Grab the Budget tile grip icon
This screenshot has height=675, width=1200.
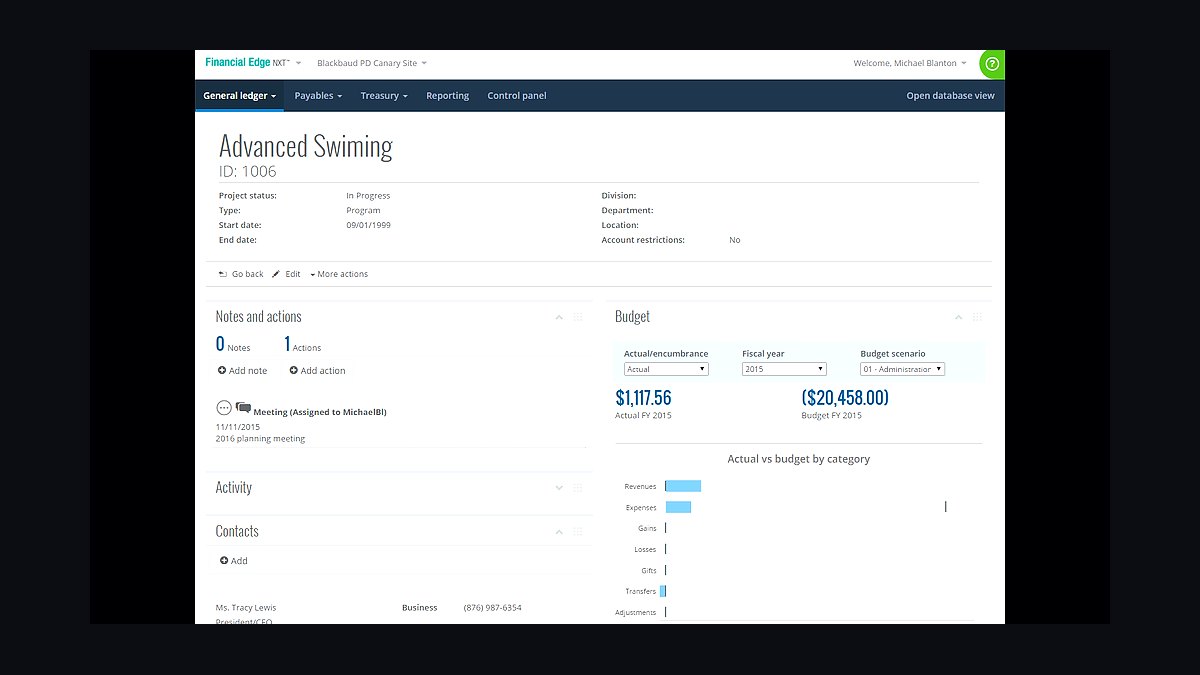(x=977, y=317)
